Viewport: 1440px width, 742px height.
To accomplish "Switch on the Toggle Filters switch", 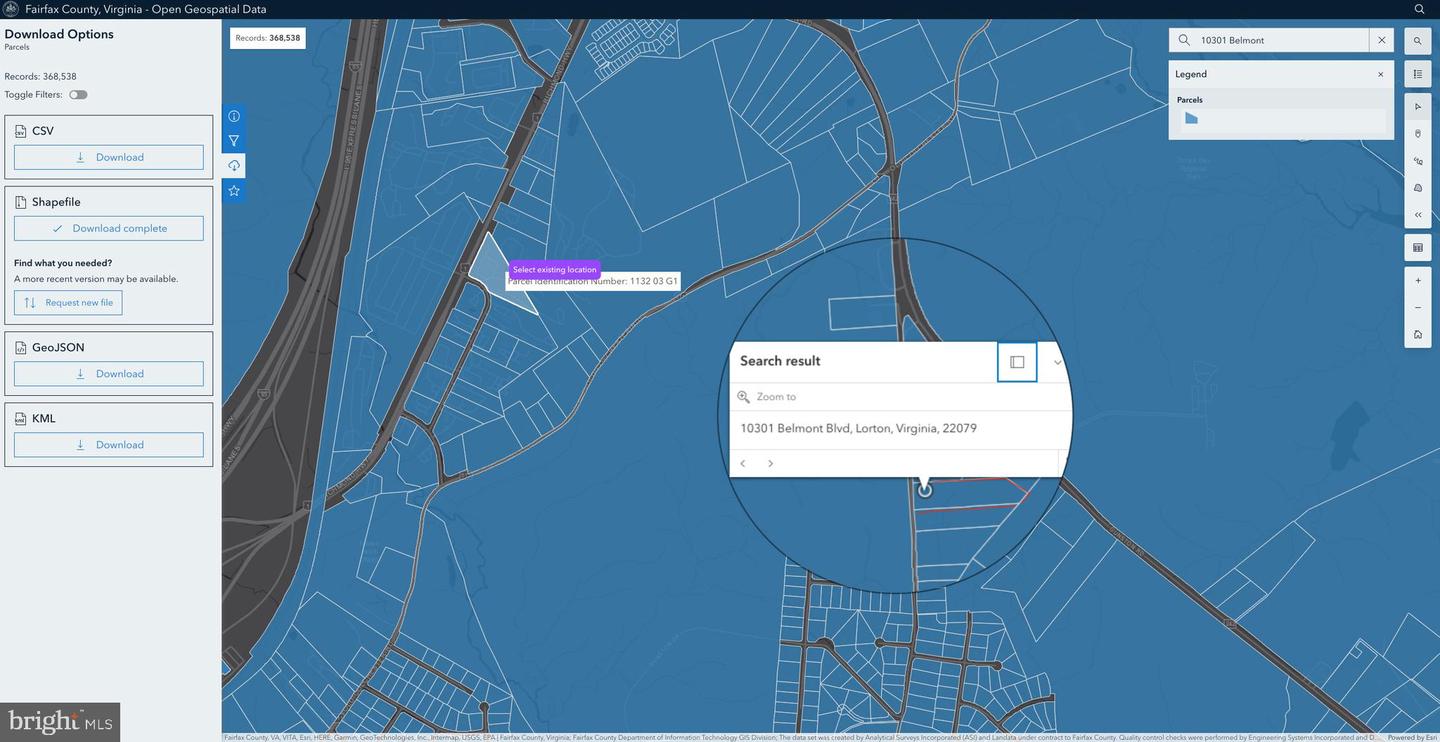I will 78,95.
